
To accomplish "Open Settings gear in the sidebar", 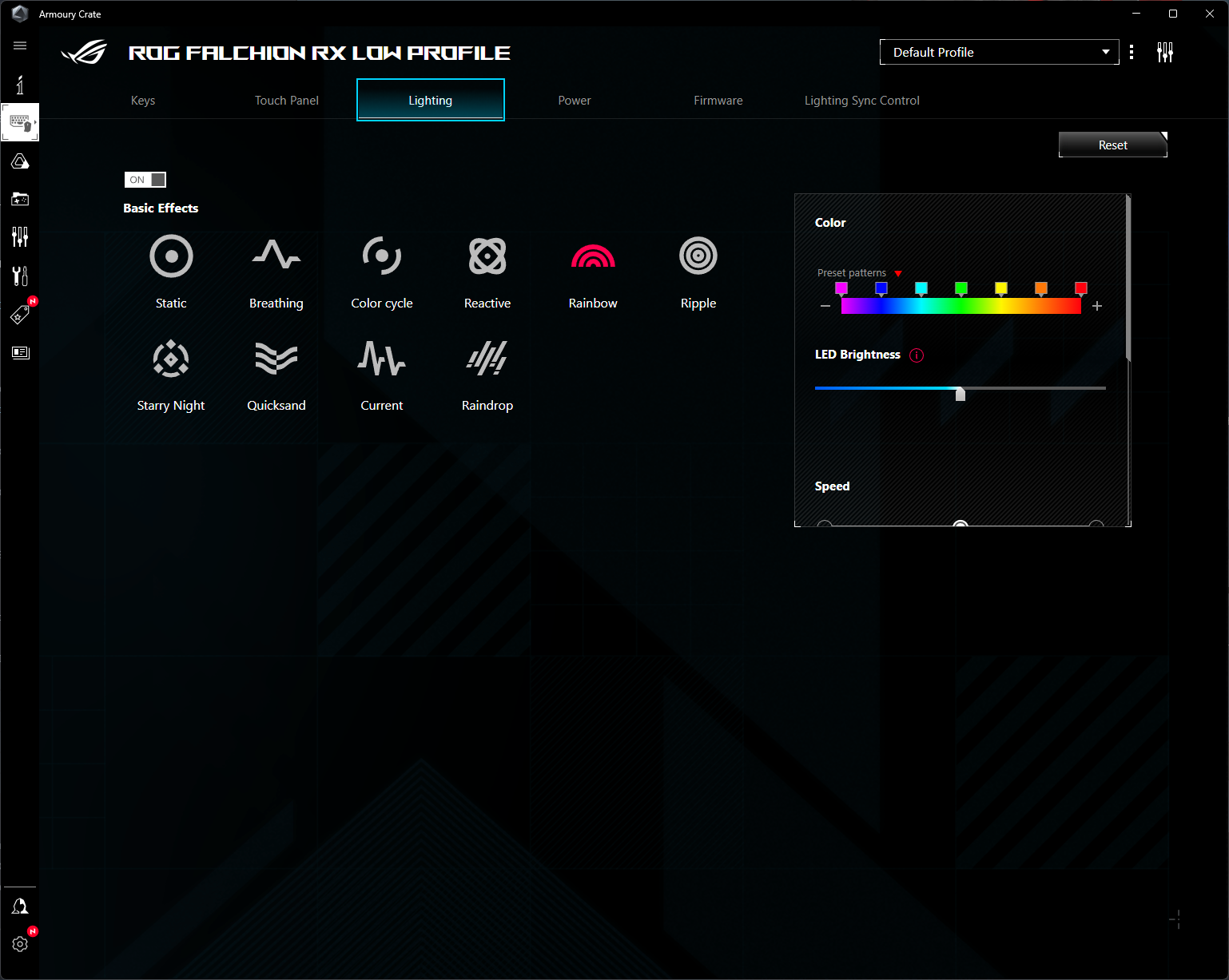I will 20,944.
